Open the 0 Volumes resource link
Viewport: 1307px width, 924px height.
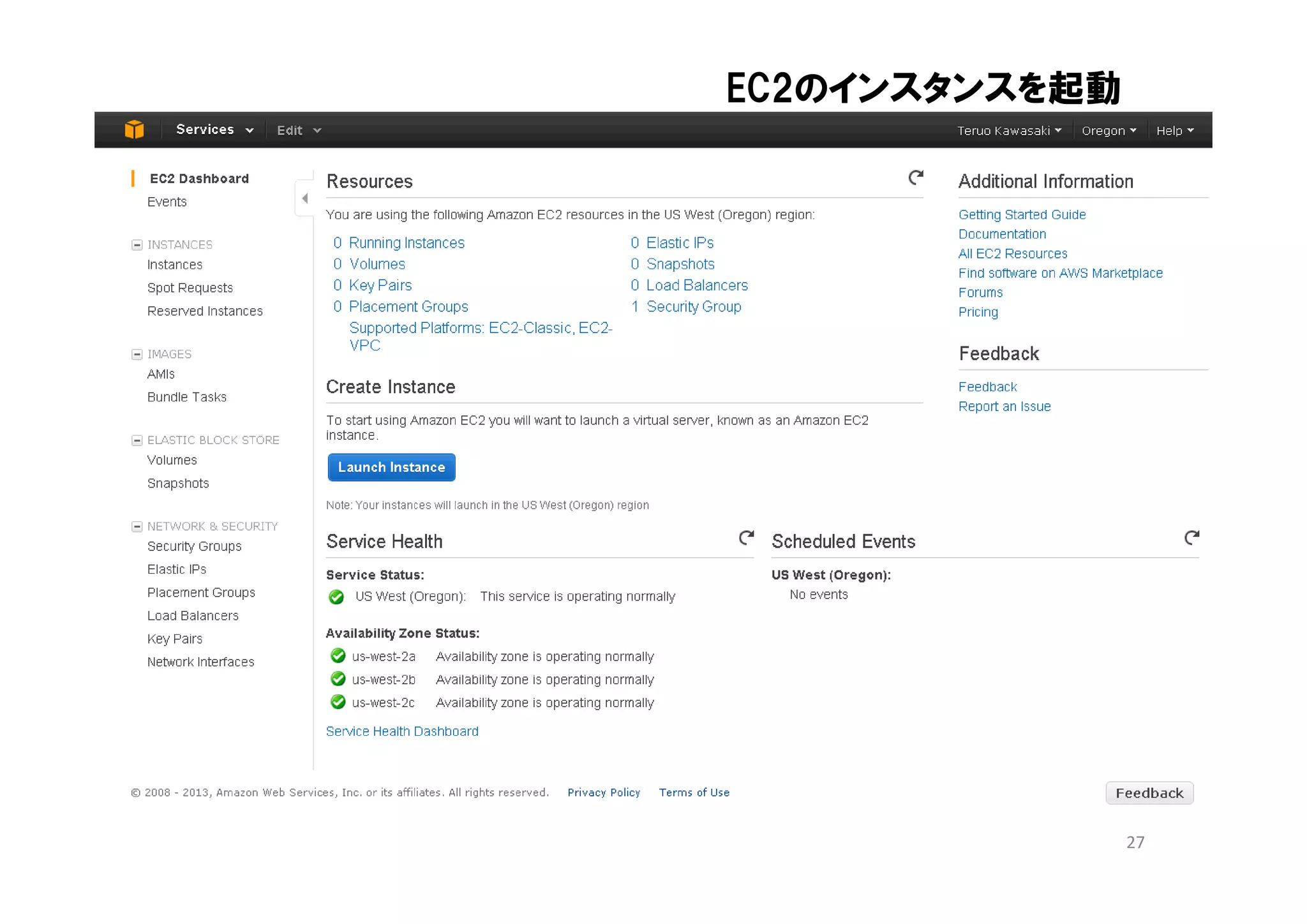tap(369, 264)
